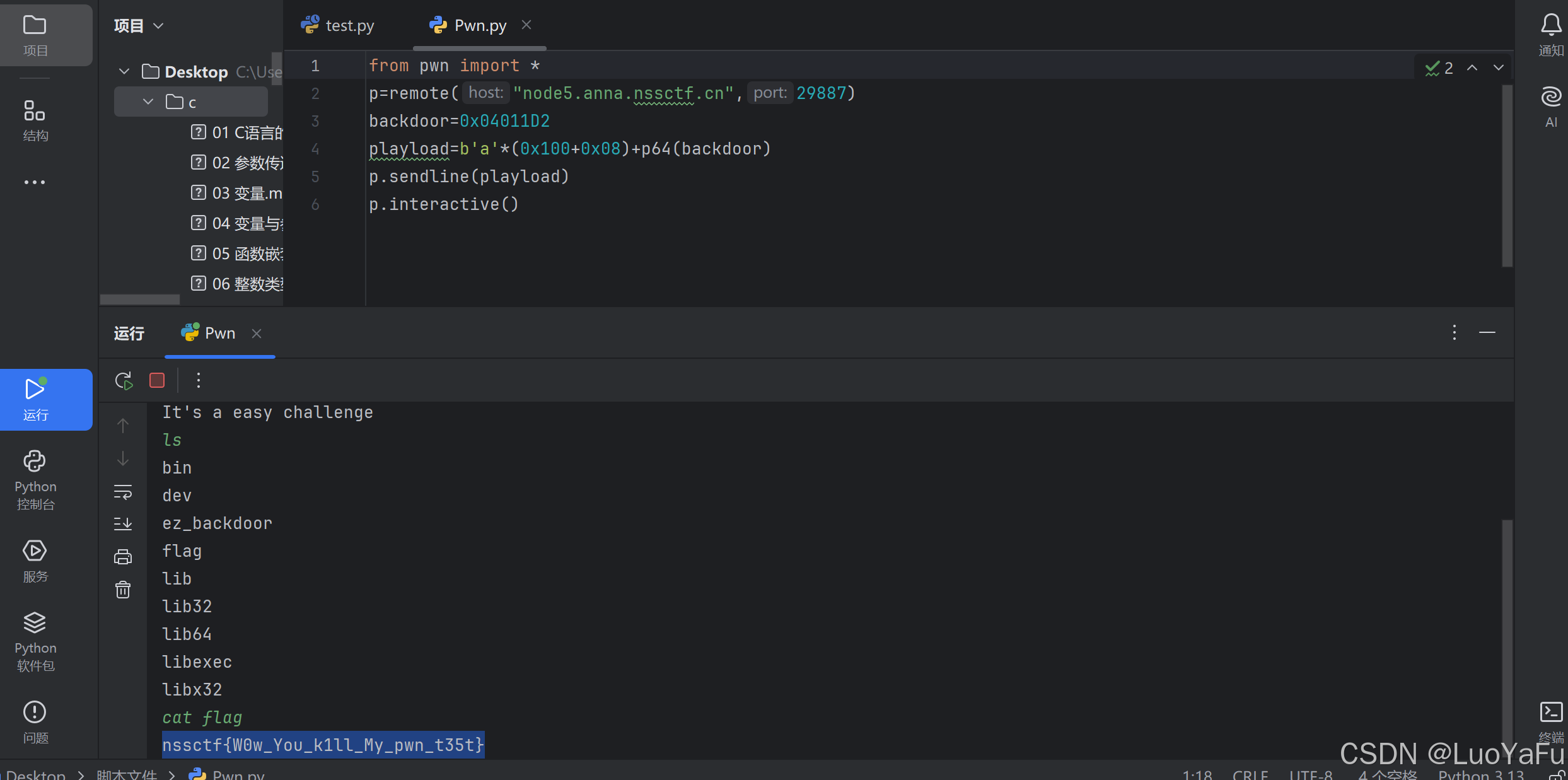Screen dimensions: 1568x780
Task: Toggle scroll to end of output
Action: [123, 523]
